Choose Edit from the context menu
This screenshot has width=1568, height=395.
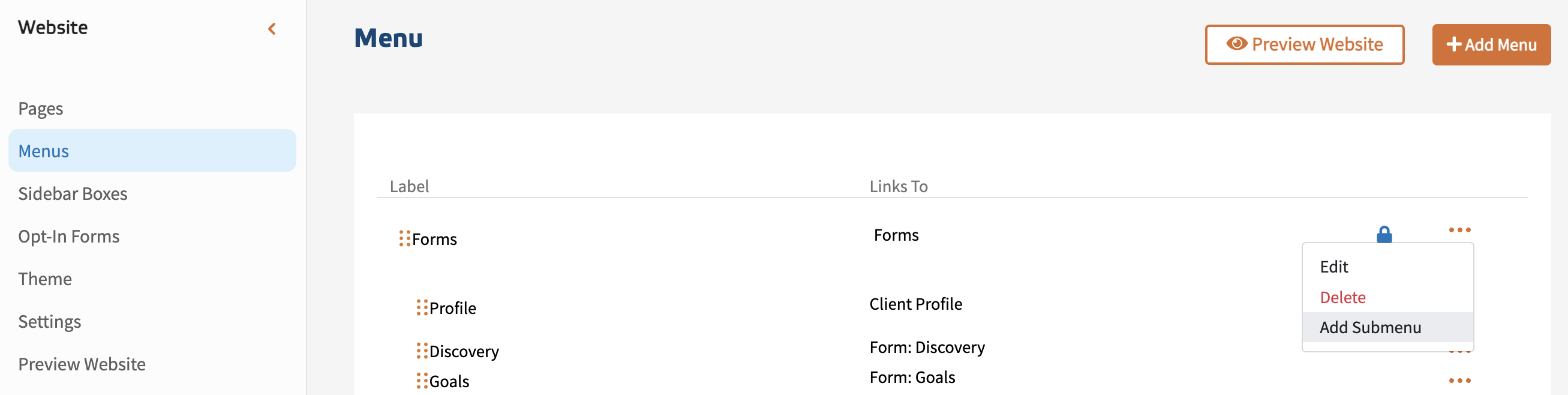tap(1333, 267)
